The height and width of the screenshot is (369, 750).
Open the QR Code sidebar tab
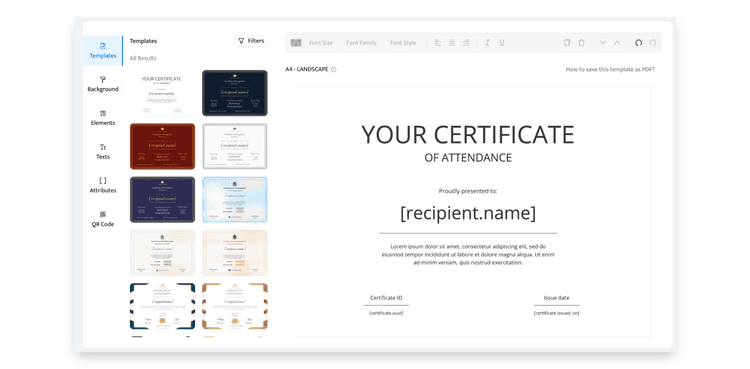(x=103, y=219)
